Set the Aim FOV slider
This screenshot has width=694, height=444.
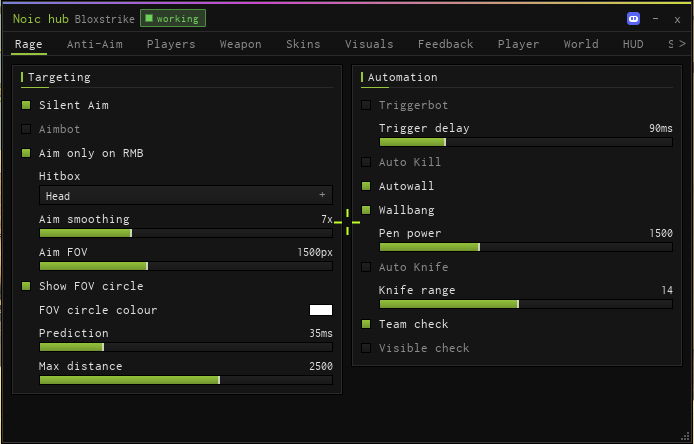coord(186,266)
